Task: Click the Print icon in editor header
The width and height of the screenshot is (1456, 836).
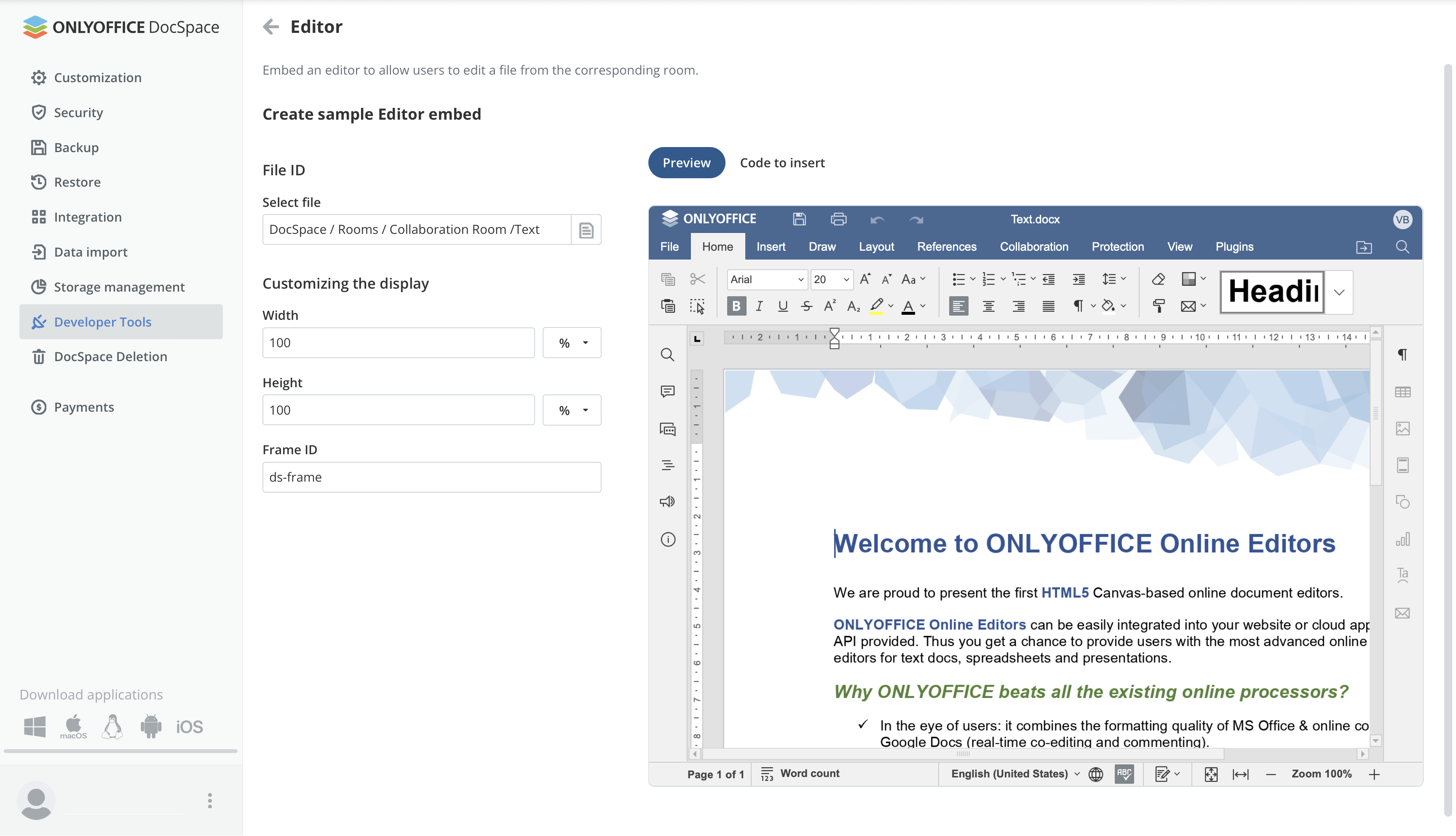Action: [838, 220]
